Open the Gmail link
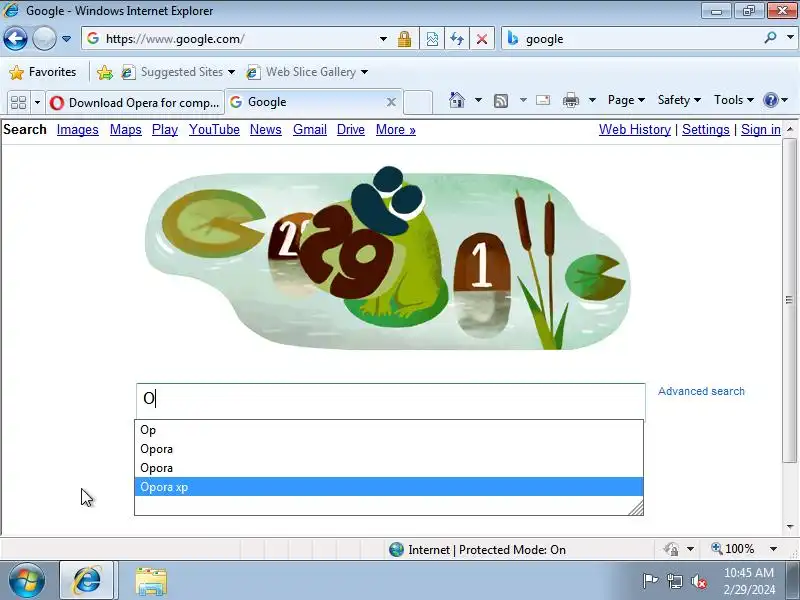This screenshot has width=800, height=600. [x=310, y=130]
